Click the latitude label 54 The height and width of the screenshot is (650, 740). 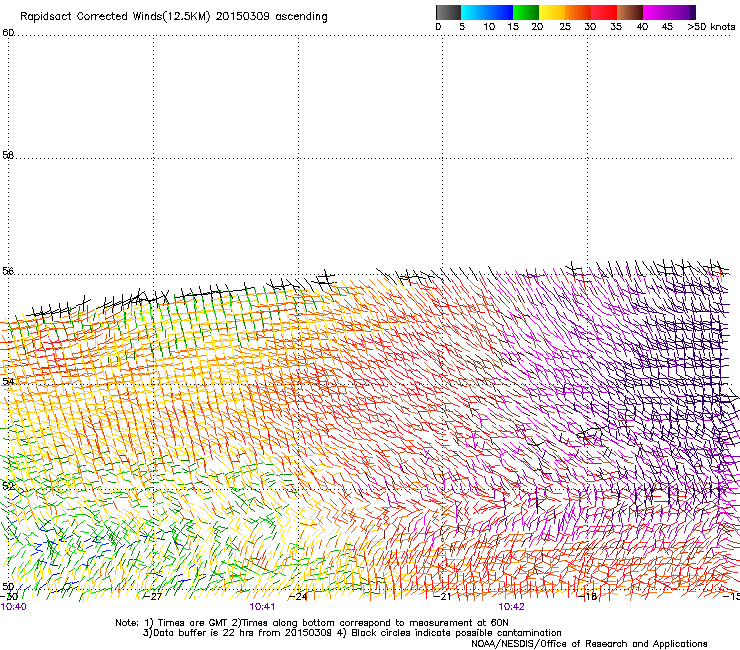pyautogui.click(x=8, y=381)
